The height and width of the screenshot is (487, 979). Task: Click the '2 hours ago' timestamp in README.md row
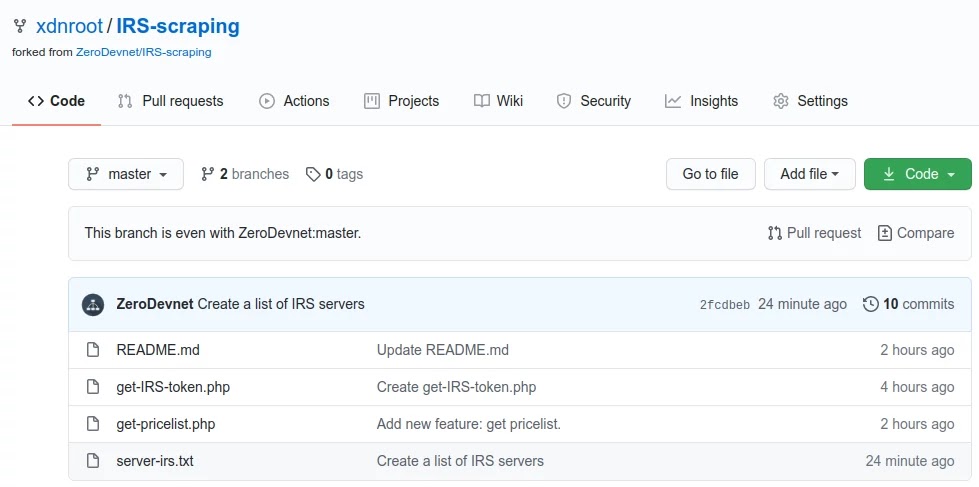pyautogui.click(x=917, y=350)
